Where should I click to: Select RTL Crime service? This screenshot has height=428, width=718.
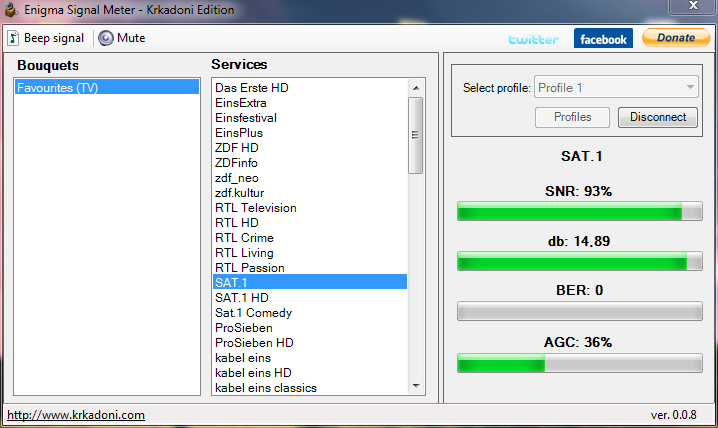(310, 238)
